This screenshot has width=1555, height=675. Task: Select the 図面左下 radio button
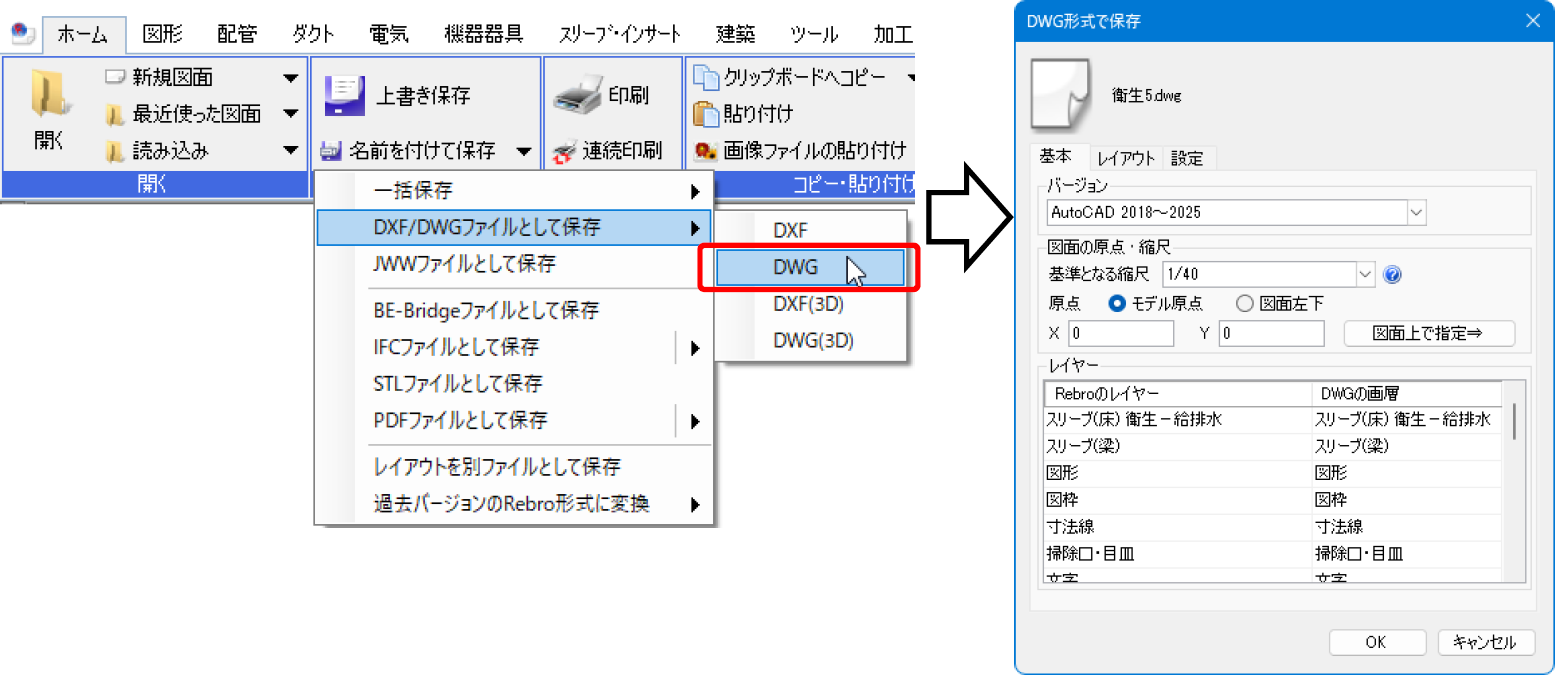(1245, 303)
